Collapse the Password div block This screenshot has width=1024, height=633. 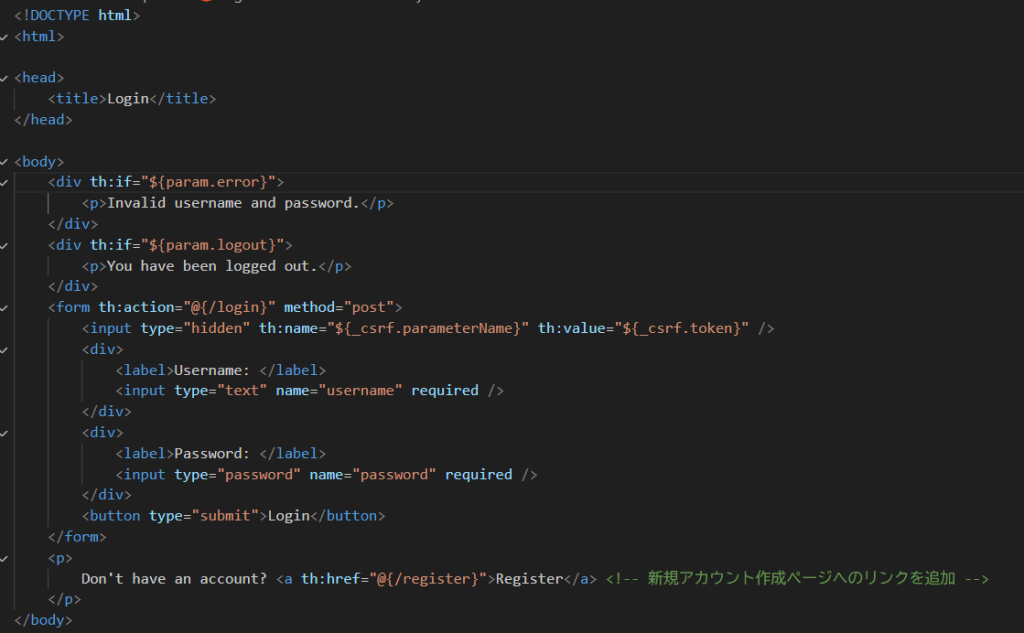pos(5,433)
